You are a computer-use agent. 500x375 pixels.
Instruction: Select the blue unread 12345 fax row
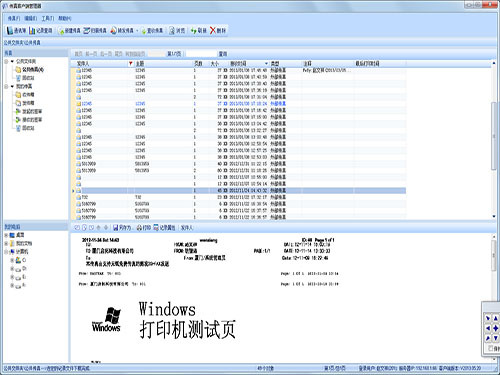[238, 104]
